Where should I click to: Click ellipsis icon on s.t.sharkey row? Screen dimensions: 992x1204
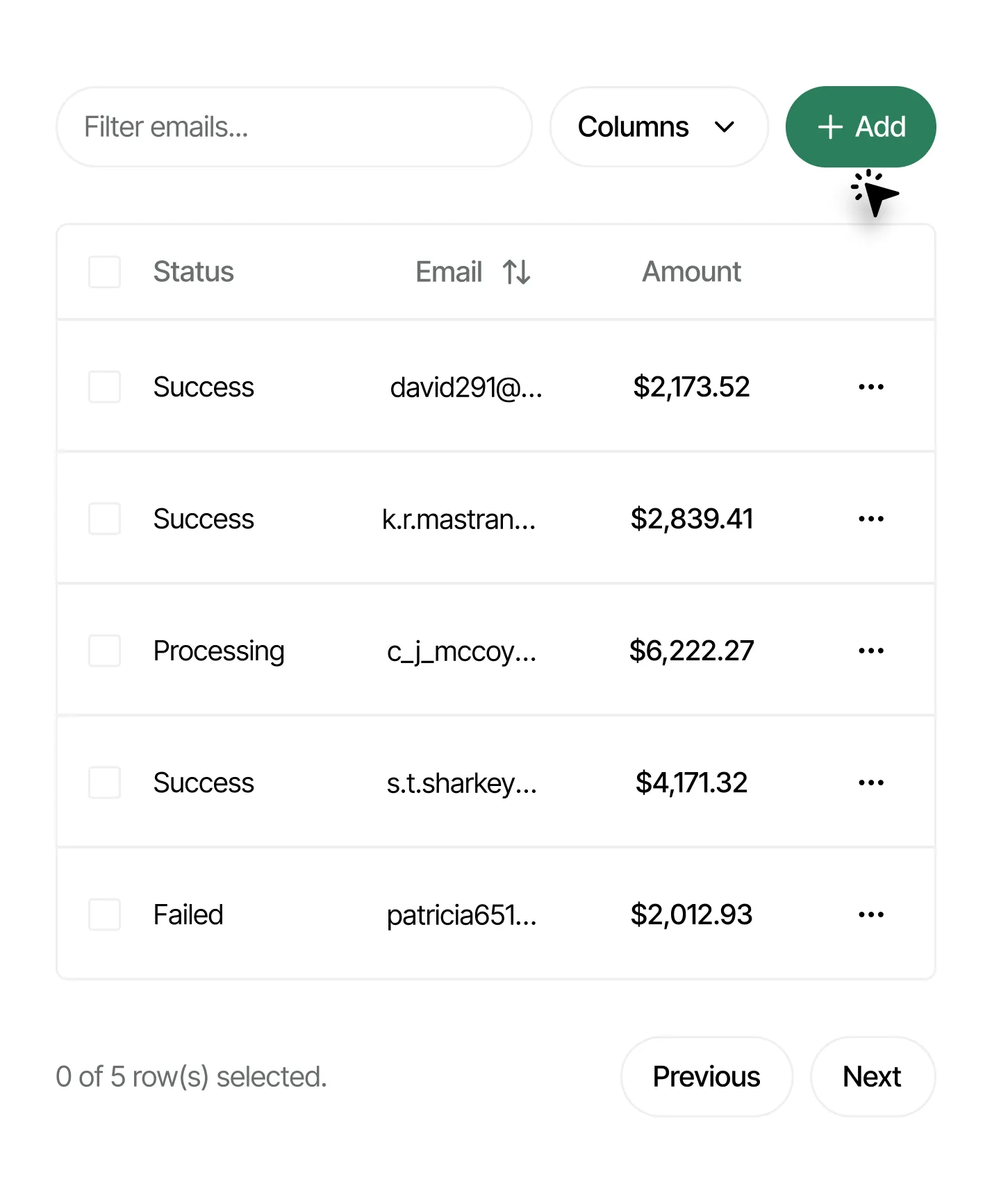[870, 783]
